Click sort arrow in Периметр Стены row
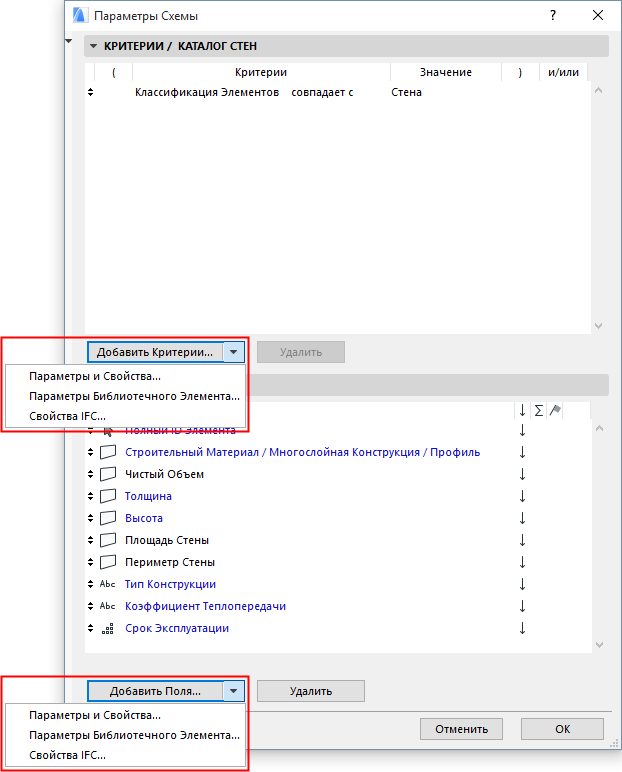The width and height of the screenshot is (622, 772). click(523, 562)
